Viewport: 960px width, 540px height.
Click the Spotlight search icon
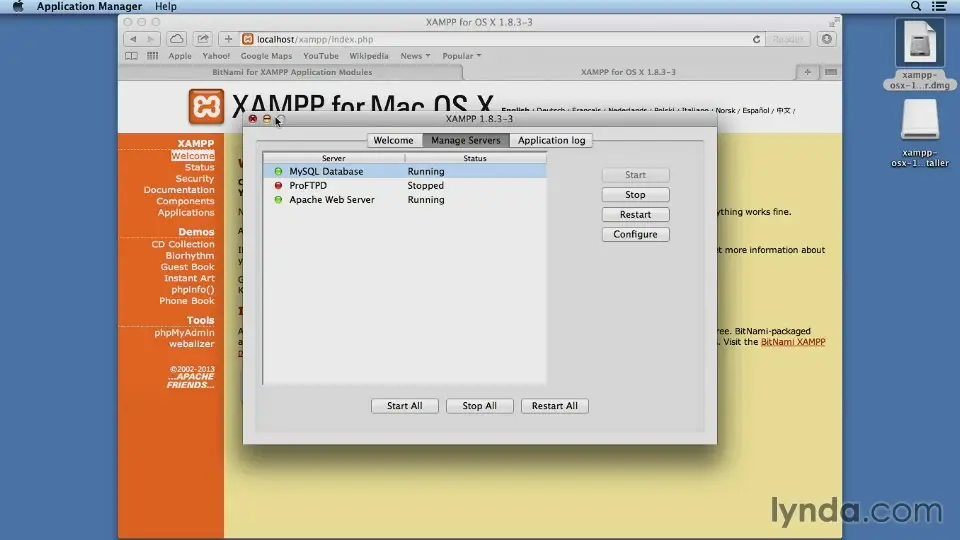pyautogui.click(x=915, y=6)
